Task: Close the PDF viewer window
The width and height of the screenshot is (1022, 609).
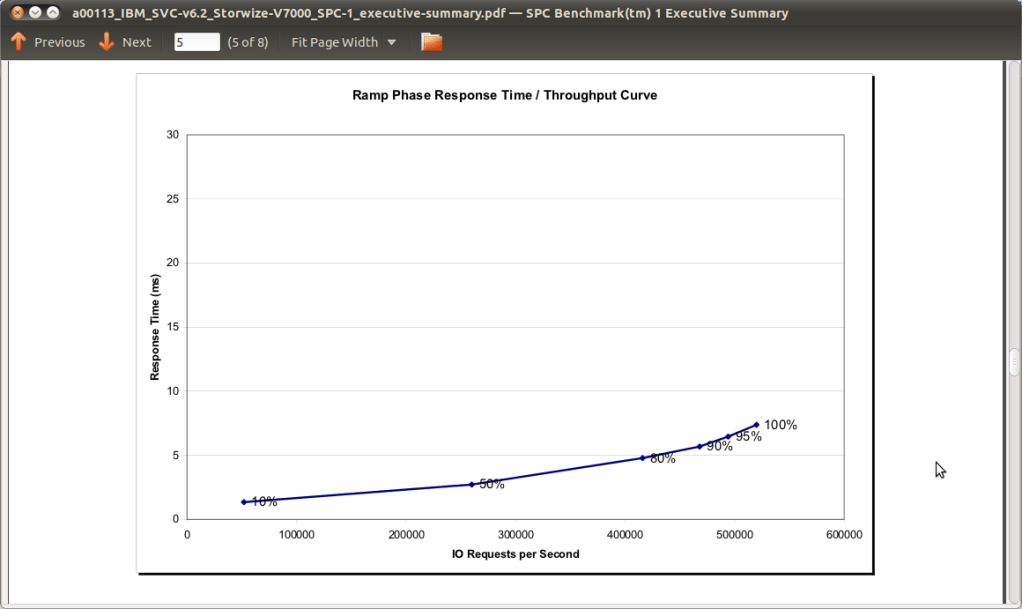Action: tap(17, 13)
